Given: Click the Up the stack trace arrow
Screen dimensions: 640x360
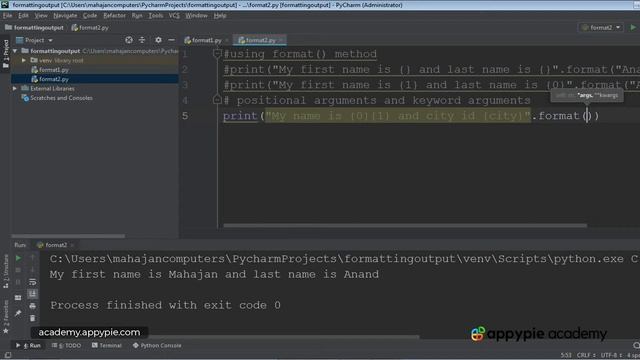Looking at the screenshot, I should pos(33,258).
